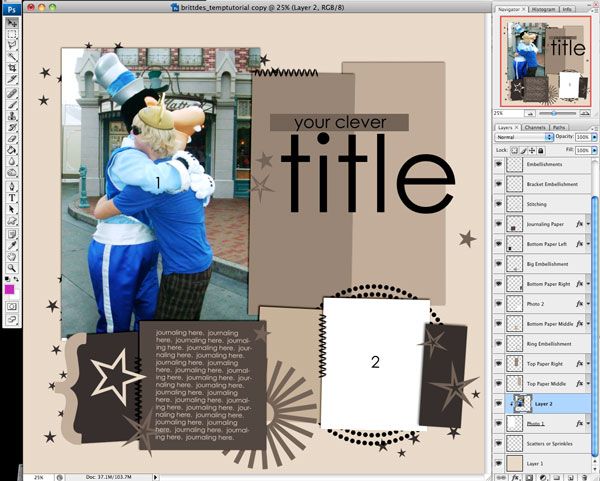Image resolution: width=600 pixels, height=481 pixels.
Task: Create a new layer icon
Action: click(571, 478)
